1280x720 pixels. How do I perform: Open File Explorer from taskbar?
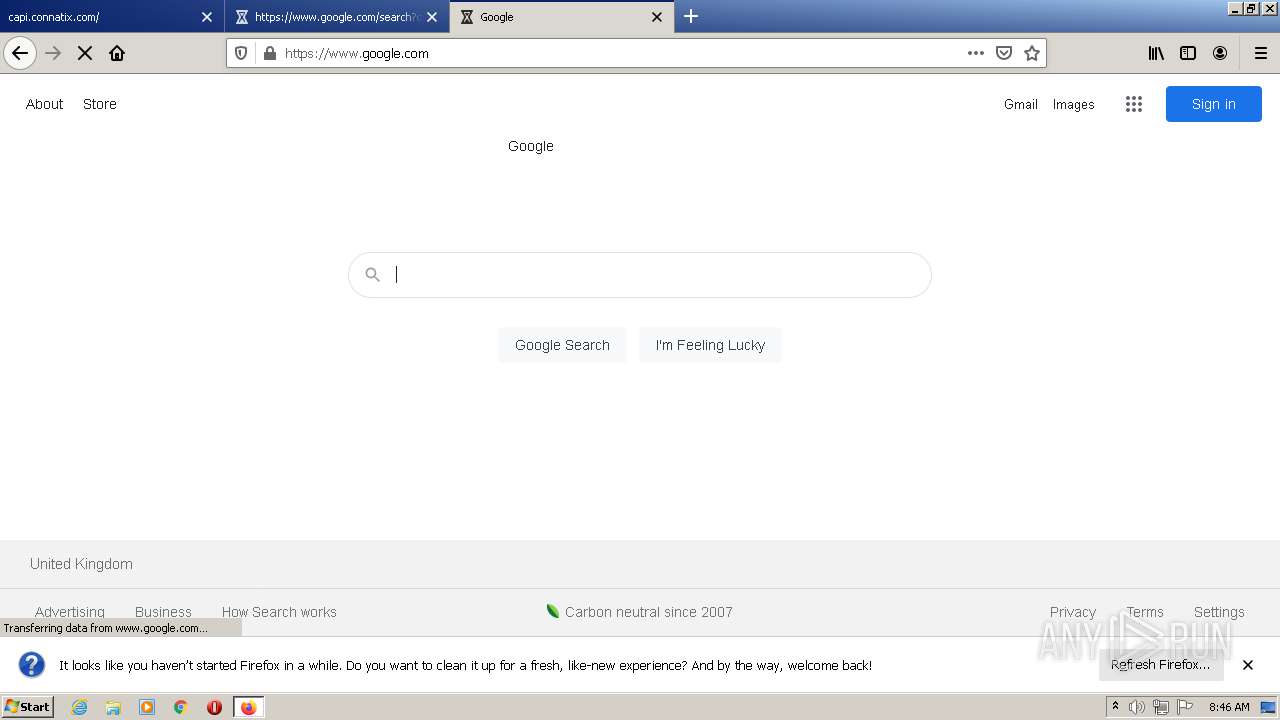(113, 707)
